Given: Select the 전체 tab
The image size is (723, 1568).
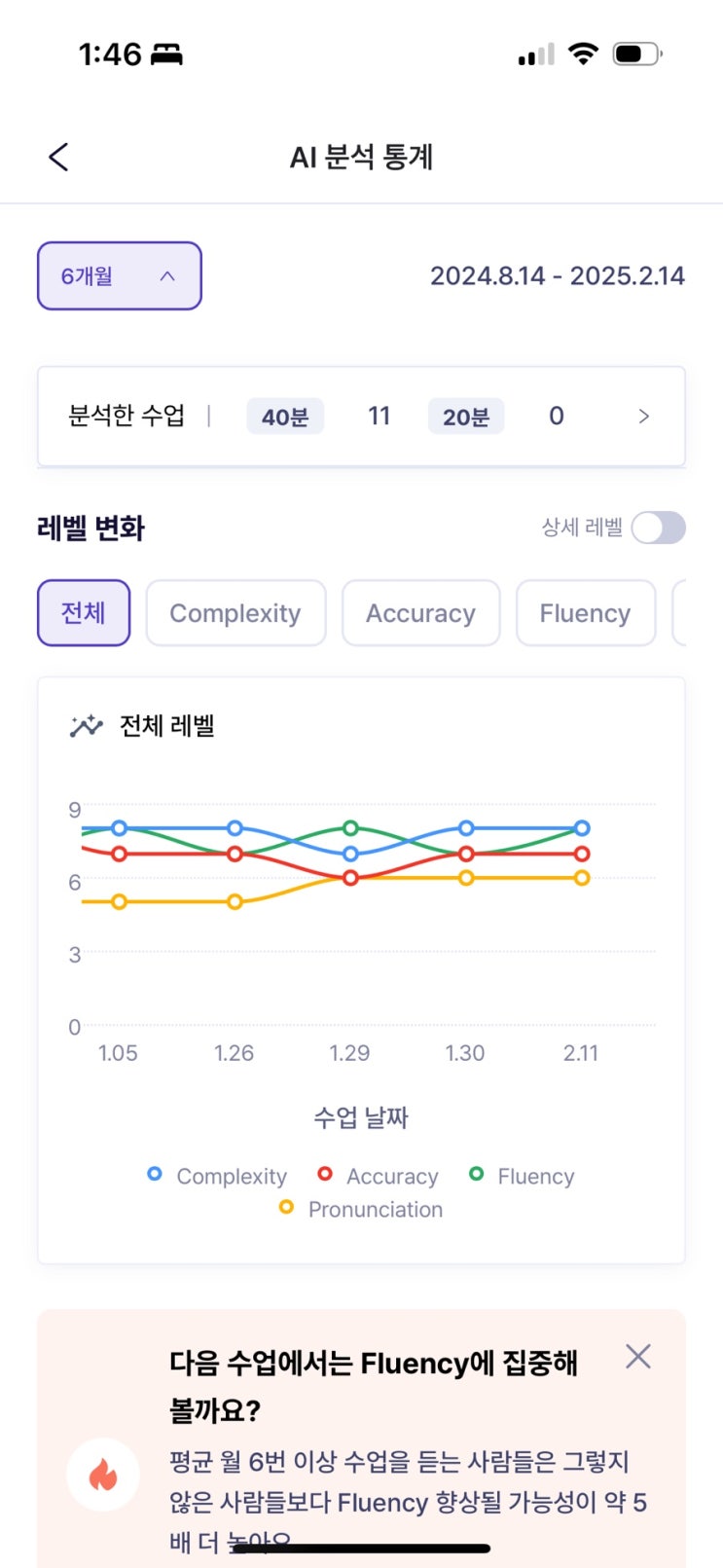Looking at the screenshot, I should click(x=84, y=613).
